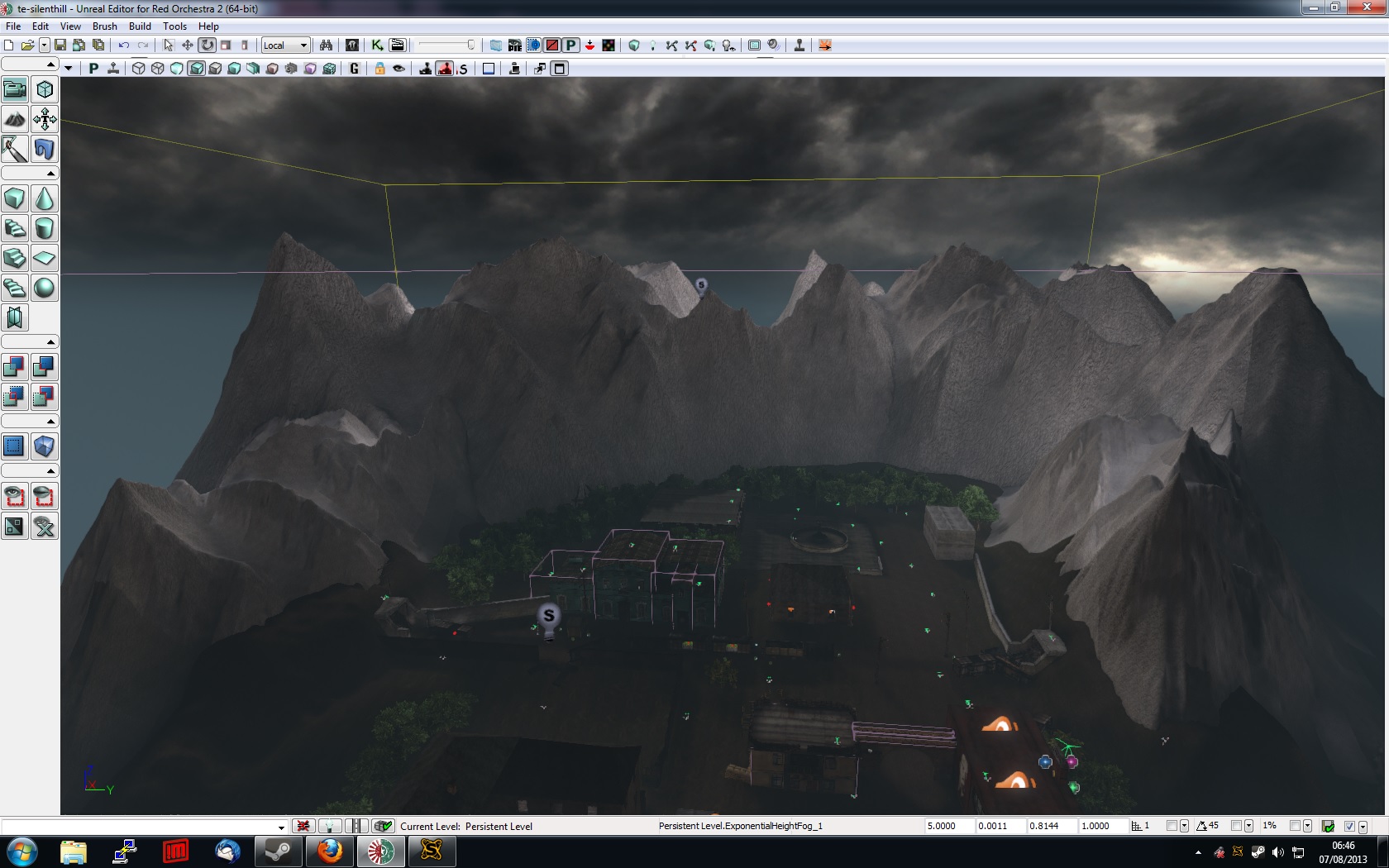The image size is (1389, 868).
Task: Click the Build lighting bulb button
Action: [653, 45]
